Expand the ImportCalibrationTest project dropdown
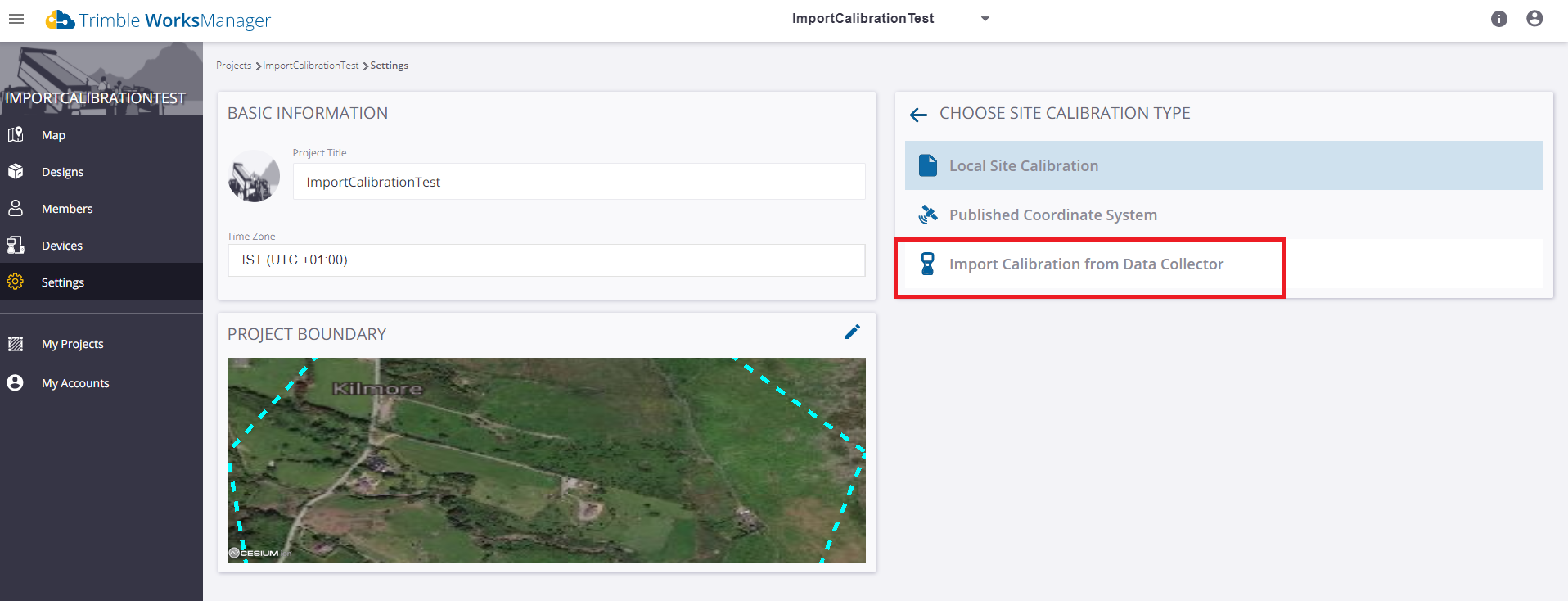 coord(985,19)
